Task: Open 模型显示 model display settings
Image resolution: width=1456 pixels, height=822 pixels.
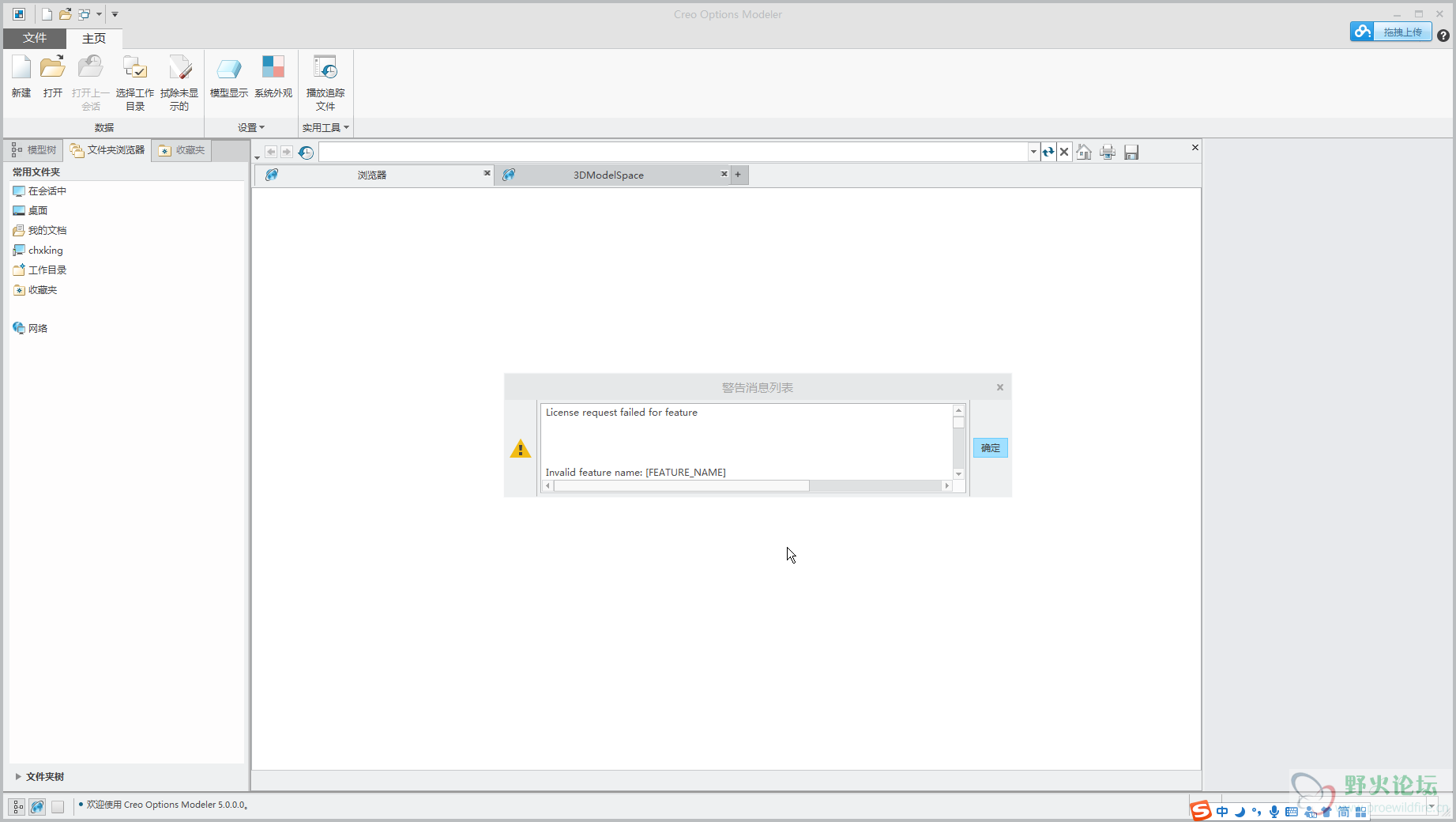Action: (x=229, y=77)
